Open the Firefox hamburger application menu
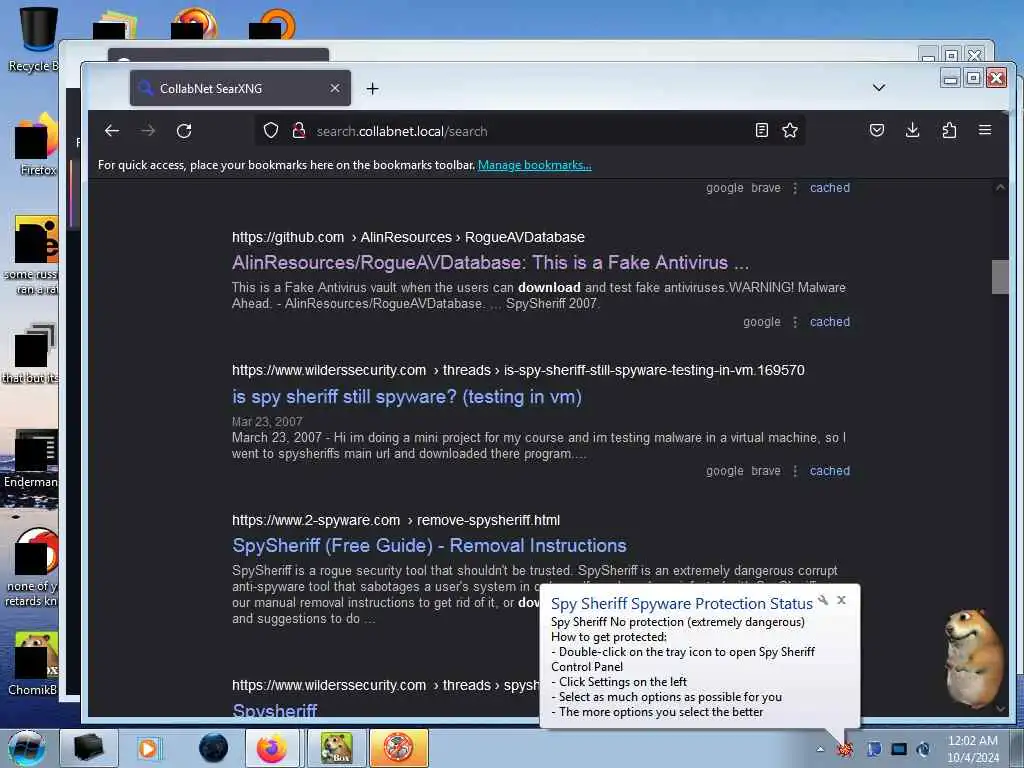This screenshot has width=1024, height=768. coord(985,131)
